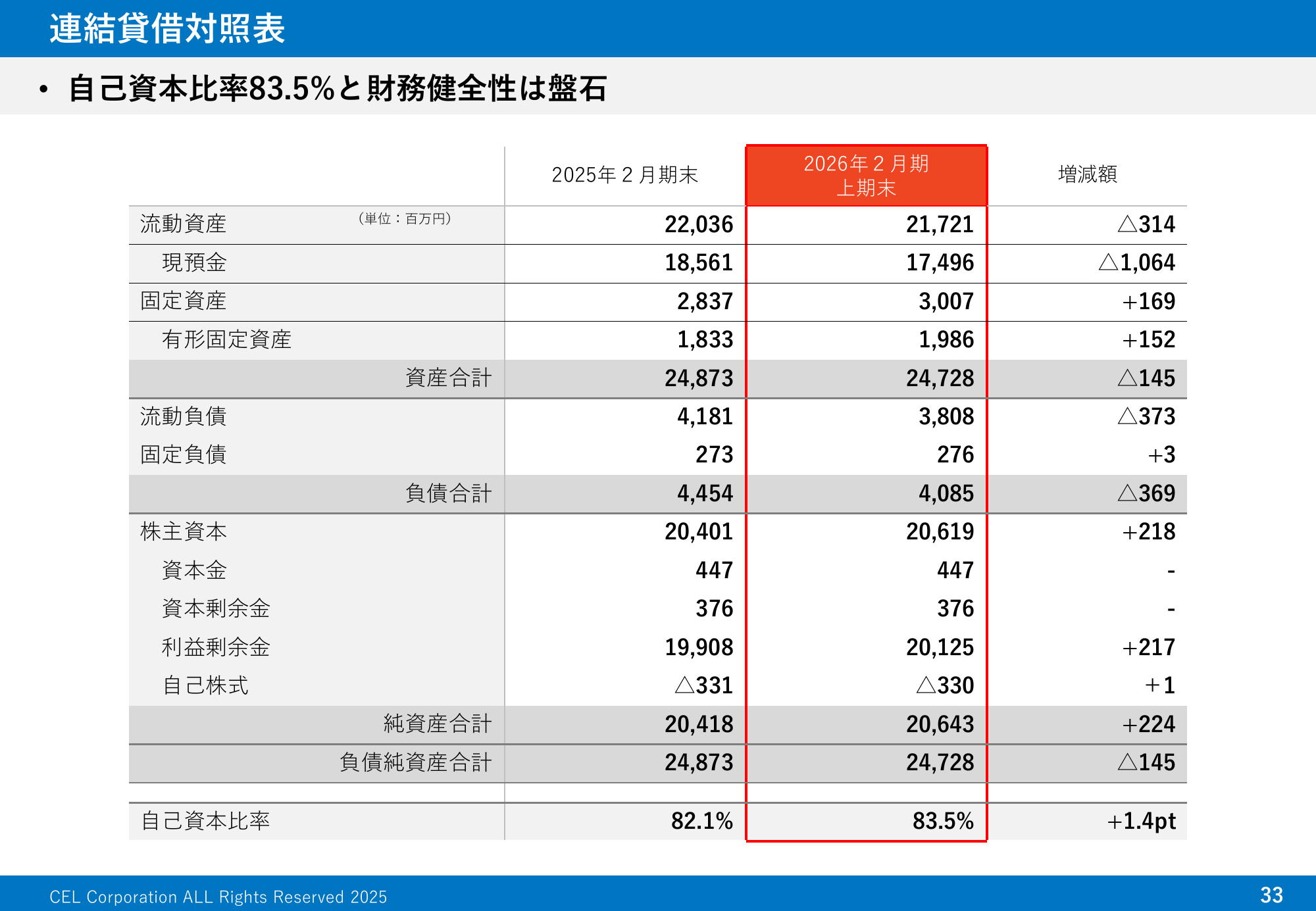The width and height of the screenshot is (1316, 911).
Task: Click the 利益剰余金 value 20,125
Action: tap(940, 647)
